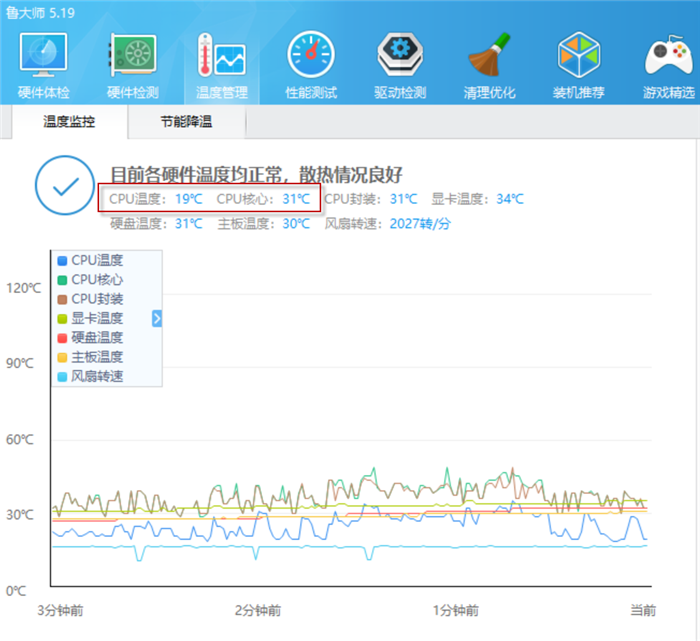Switch to the 温度监控 tab
Screen dimensions: 700x641
click(69, 121)
